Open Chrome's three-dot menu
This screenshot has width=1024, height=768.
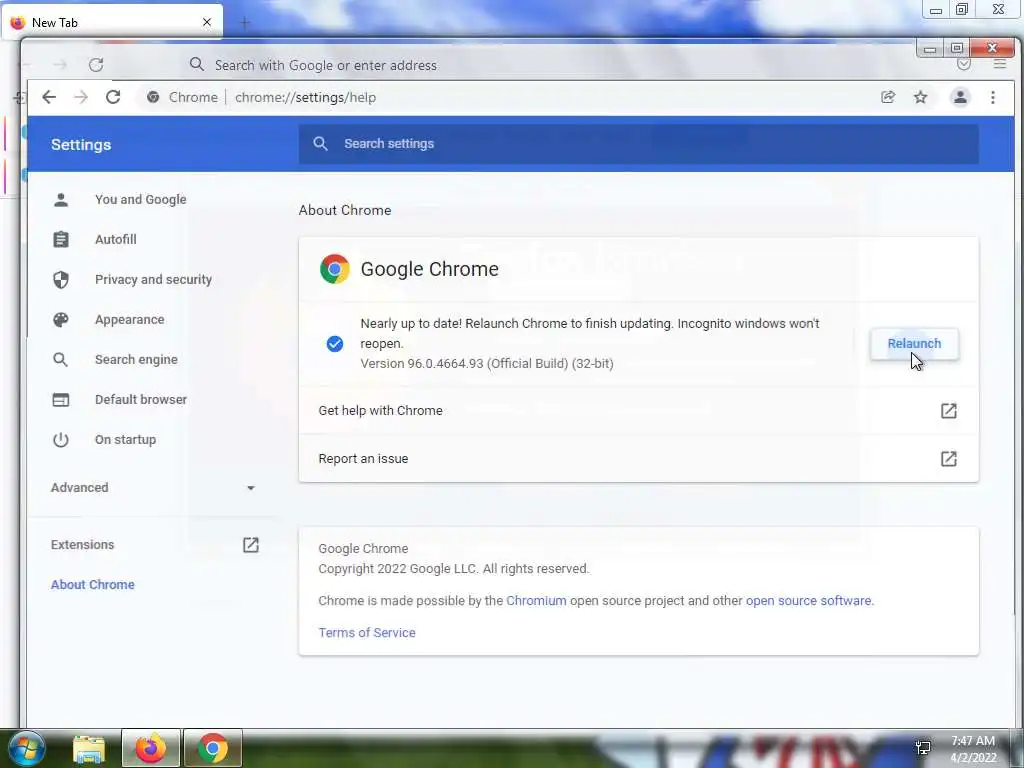click(993, 97)
